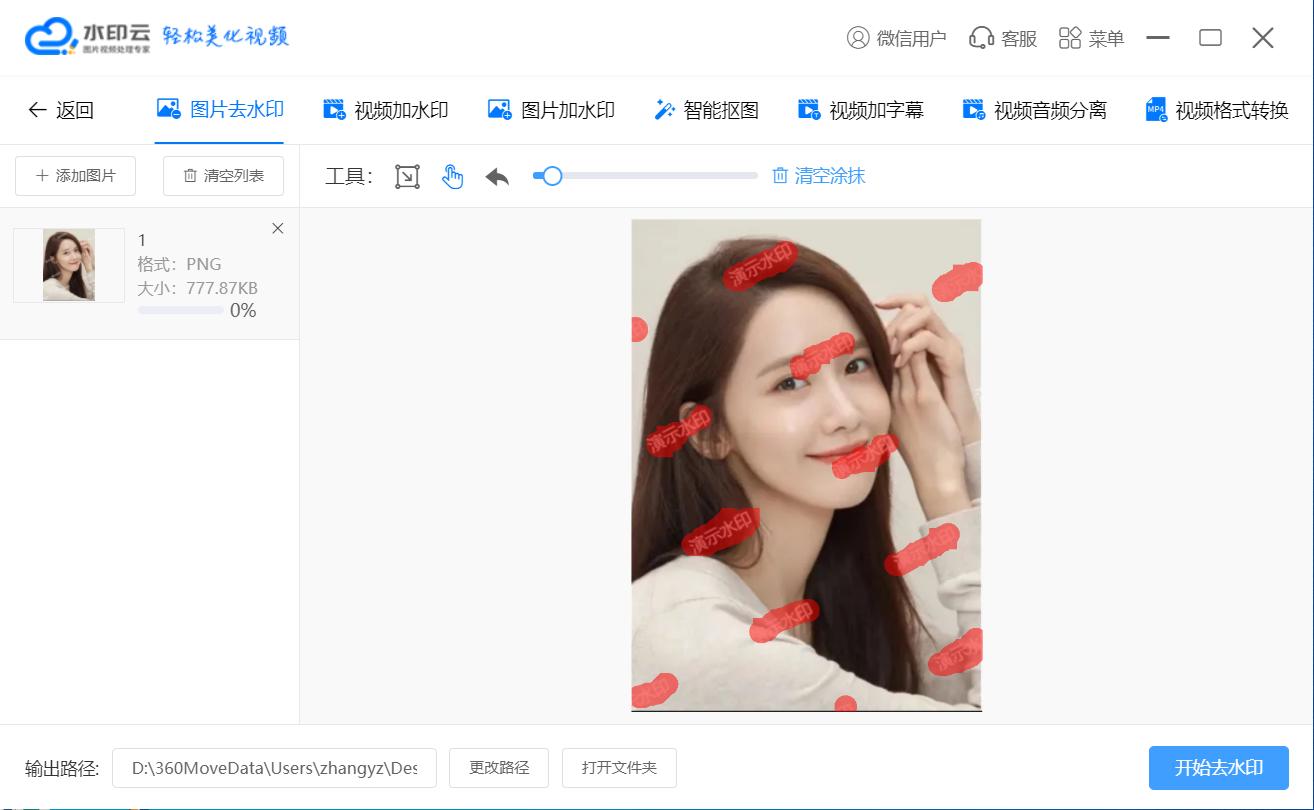Switch to 视频加水印 tab
This screenshot has height=810, width=1314.
[385, 110]
